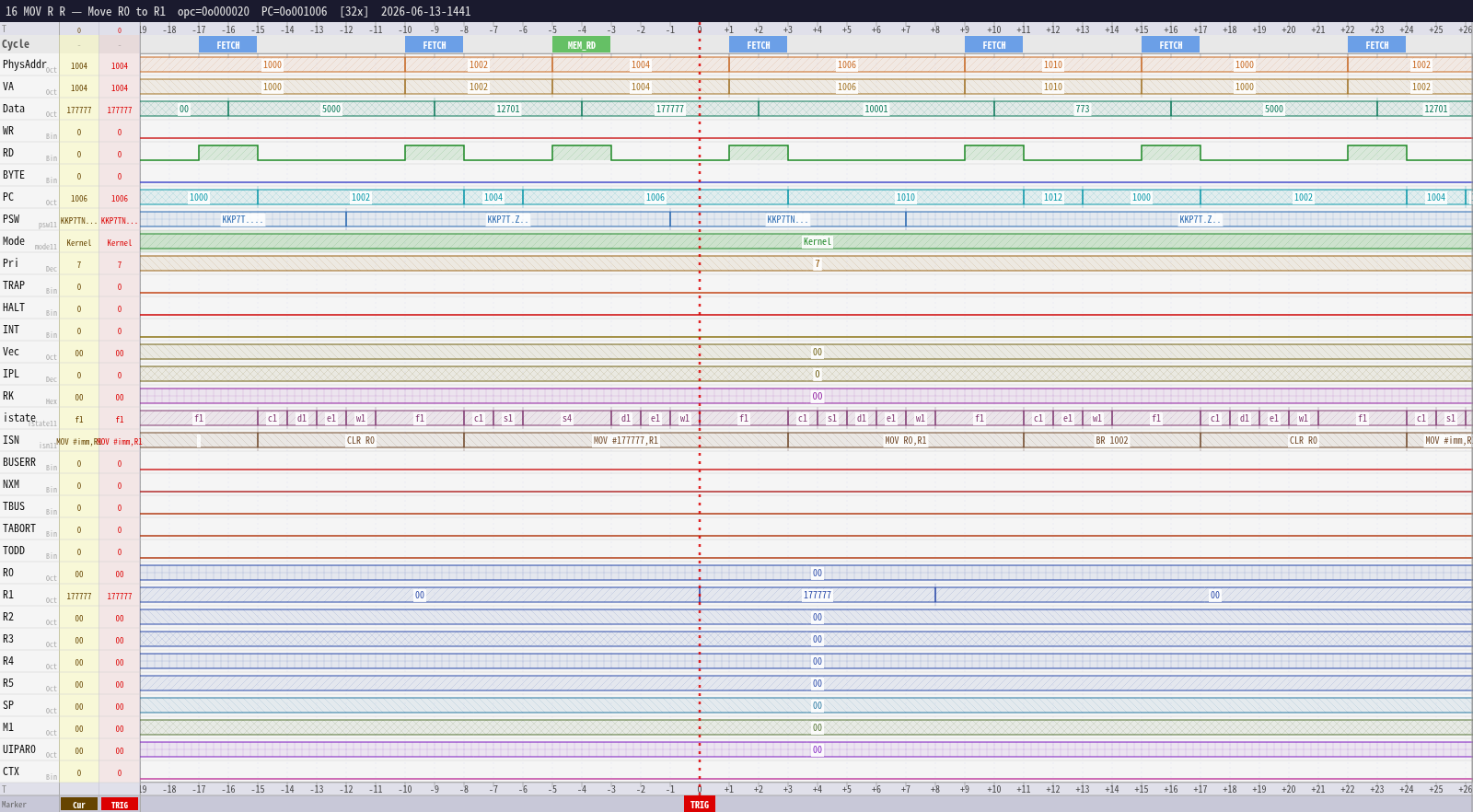Click the green MEM_RD cycle block
Image resolution: width=1473 pixels, height=812 pixels.
click(581, 45)
